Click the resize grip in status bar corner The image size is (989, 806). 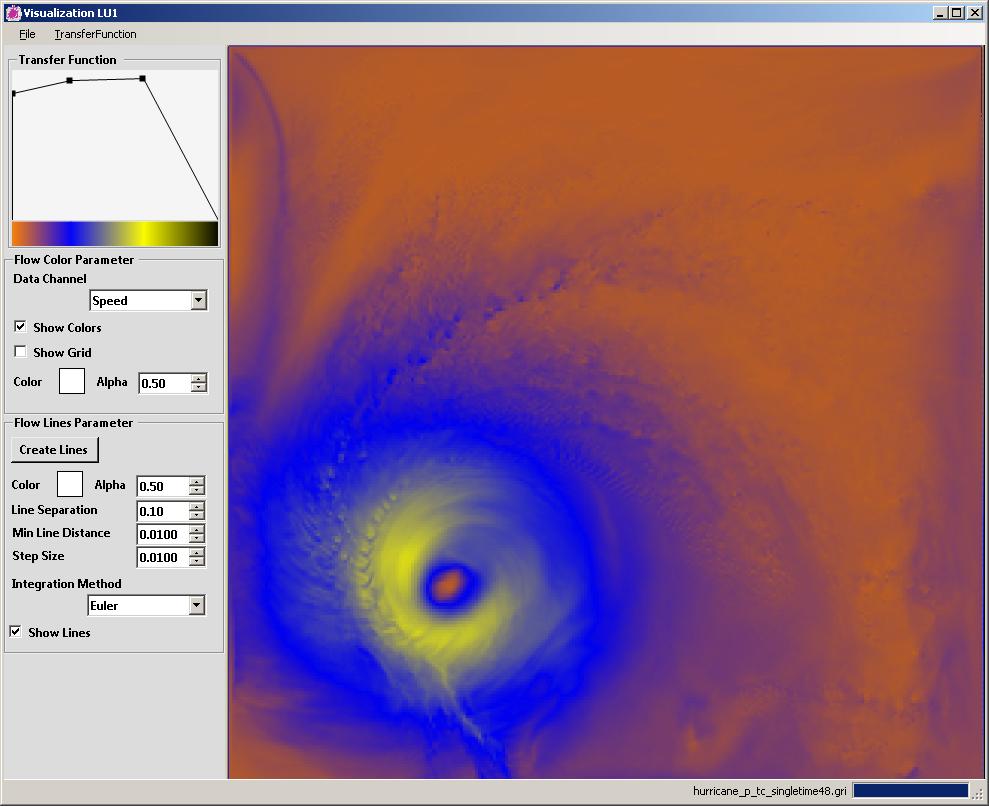coord(978,793)
